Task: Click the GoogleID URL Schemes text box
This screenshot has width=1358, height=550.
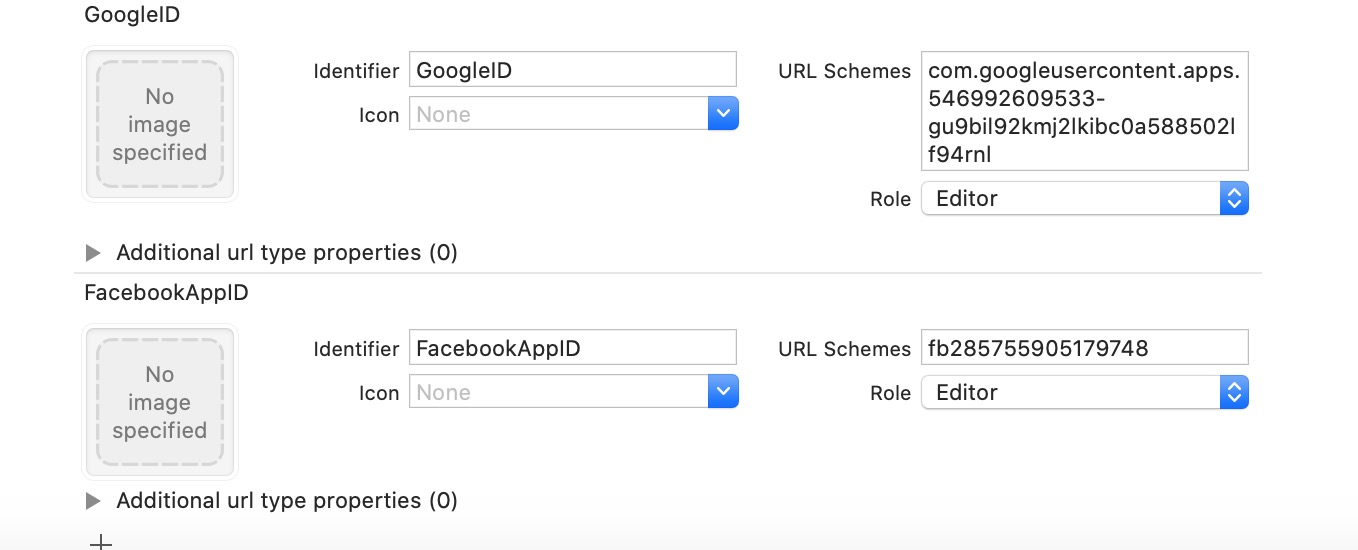Action: point(1084,112)
